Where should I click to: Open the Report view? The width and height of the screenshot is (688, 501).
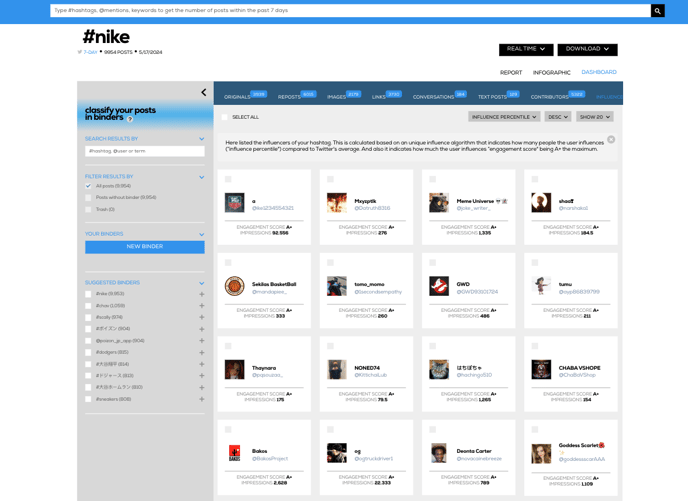(x=511, y=72)
